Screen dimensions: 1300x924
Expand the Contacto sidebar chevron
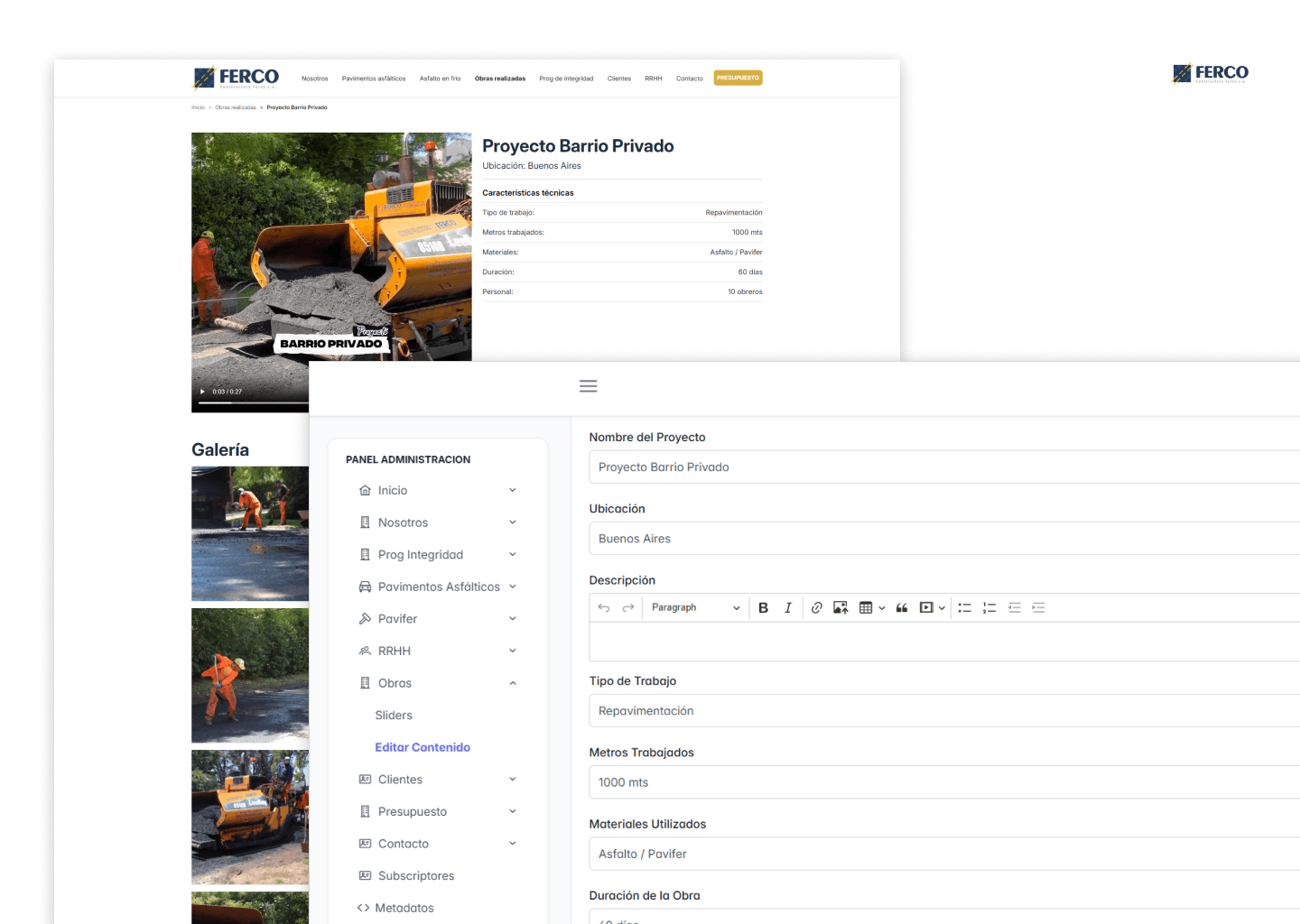513,844
